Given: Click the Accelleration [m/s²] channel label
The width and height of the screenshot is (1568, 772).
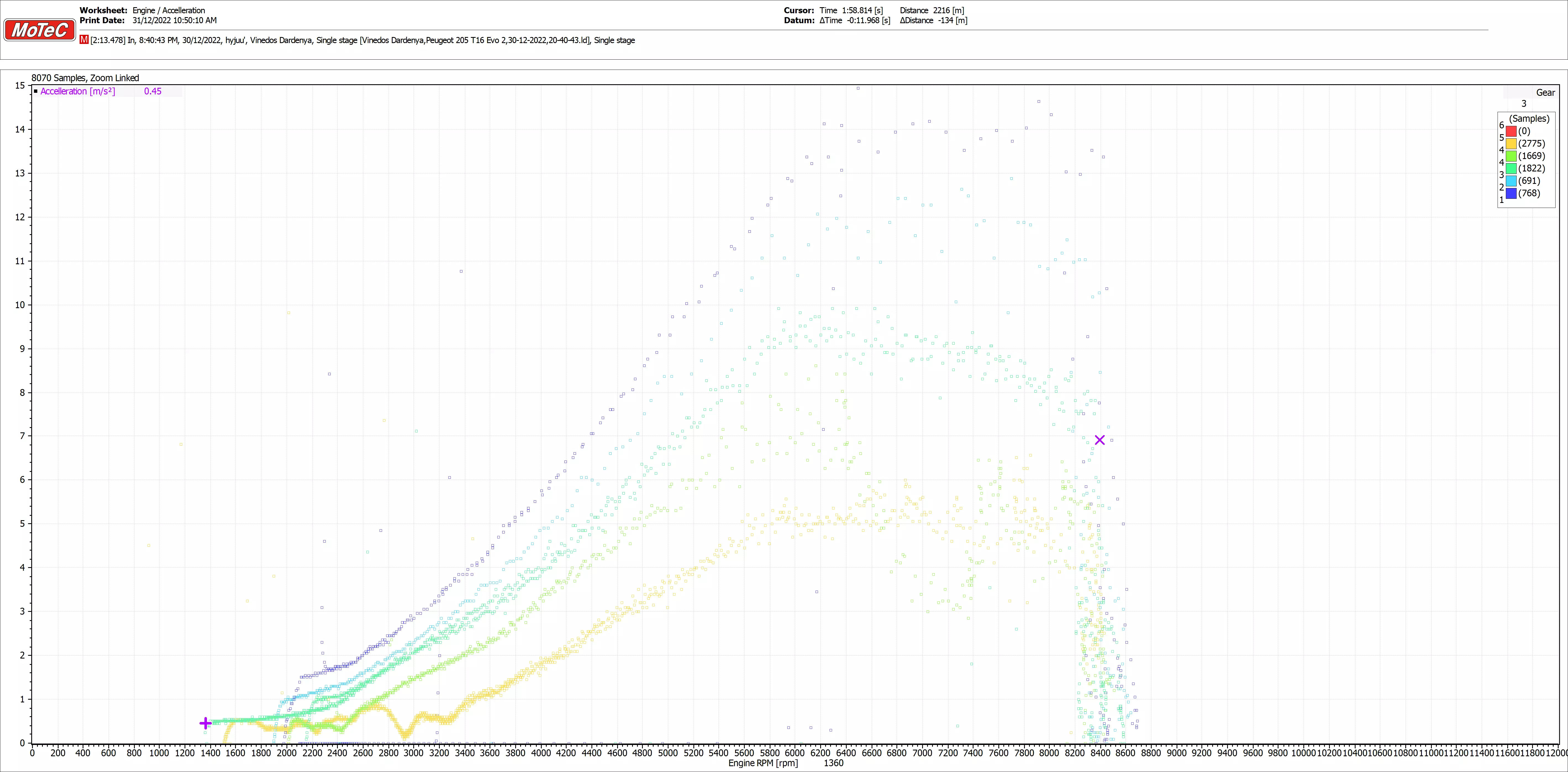Looking at the screenshot, I should click(x=78, y=91).
